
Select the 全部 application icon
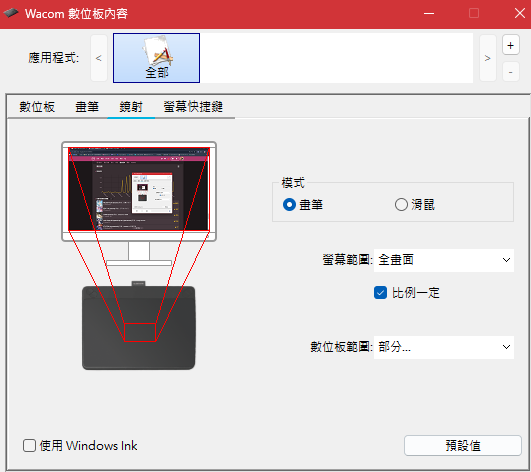click(156, 58)
